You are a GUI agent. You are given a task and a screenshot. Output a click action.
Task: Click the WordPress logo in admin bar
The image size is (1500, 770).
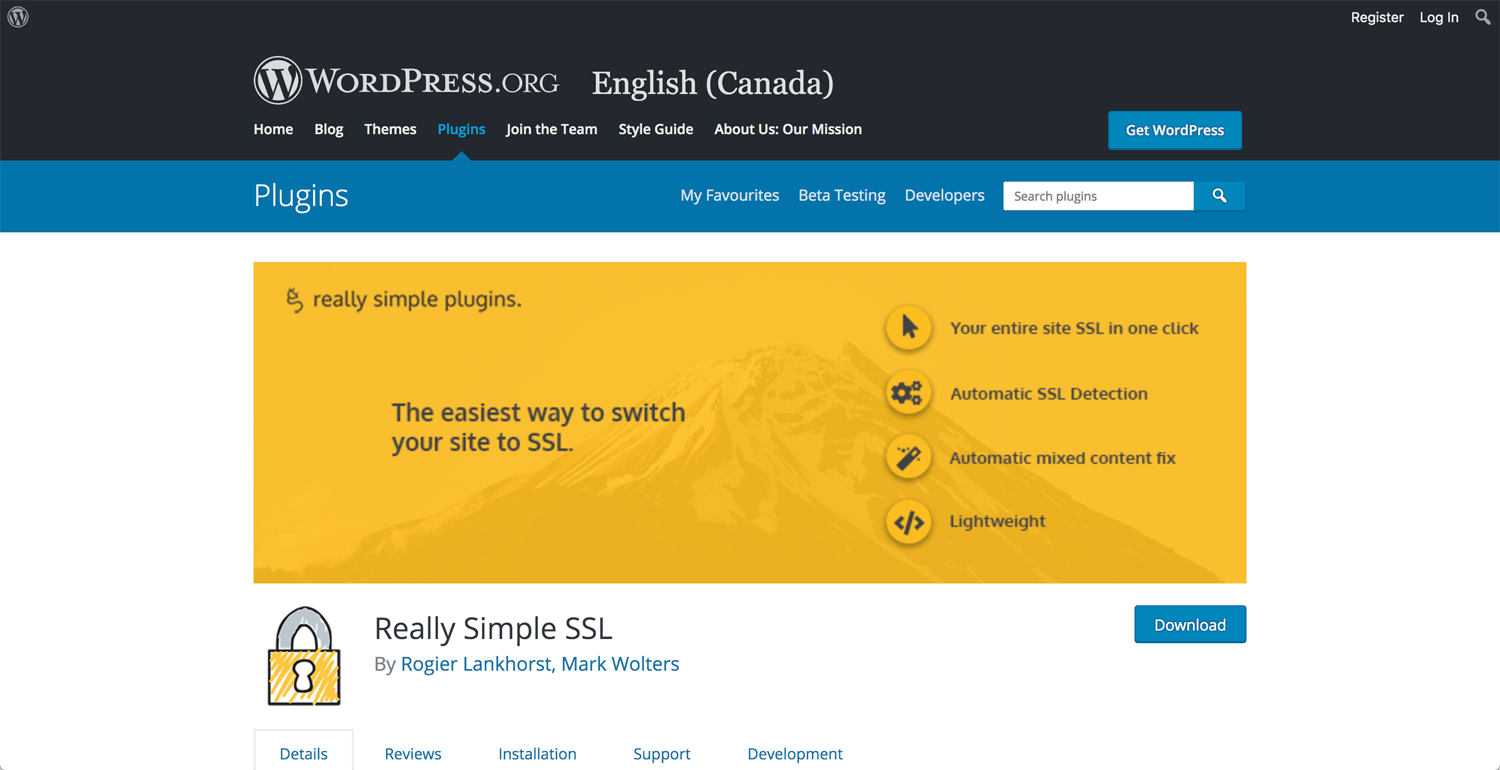(x=18, y=17)
